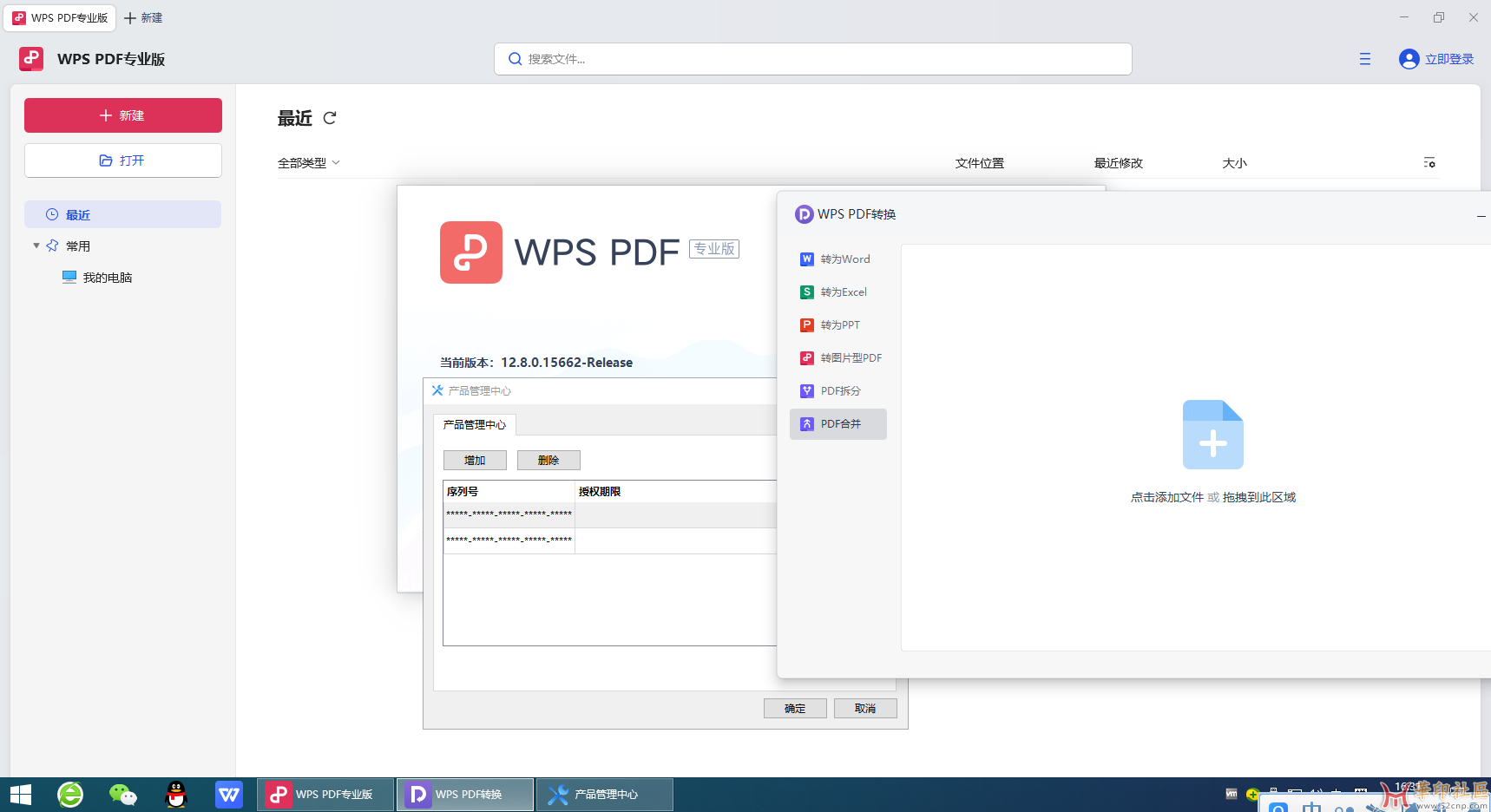The height and width of the screenshot is (812, 1491).
Task: Open list display settings icon right of 大小
Action: pos(1429,162)
